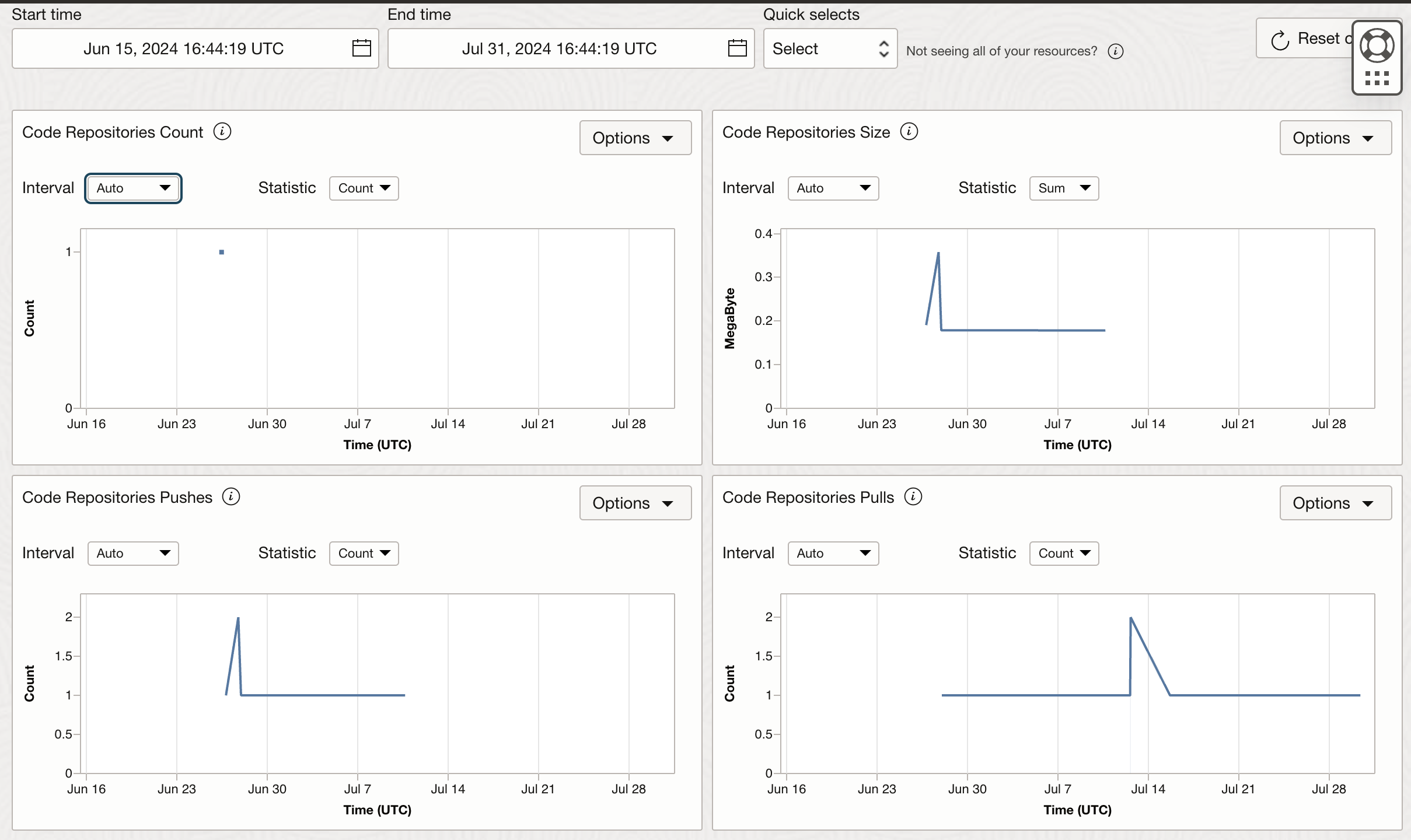1411x840 pixels.
Task: Click the info icon beside resources message
Action: point(1116,51)
